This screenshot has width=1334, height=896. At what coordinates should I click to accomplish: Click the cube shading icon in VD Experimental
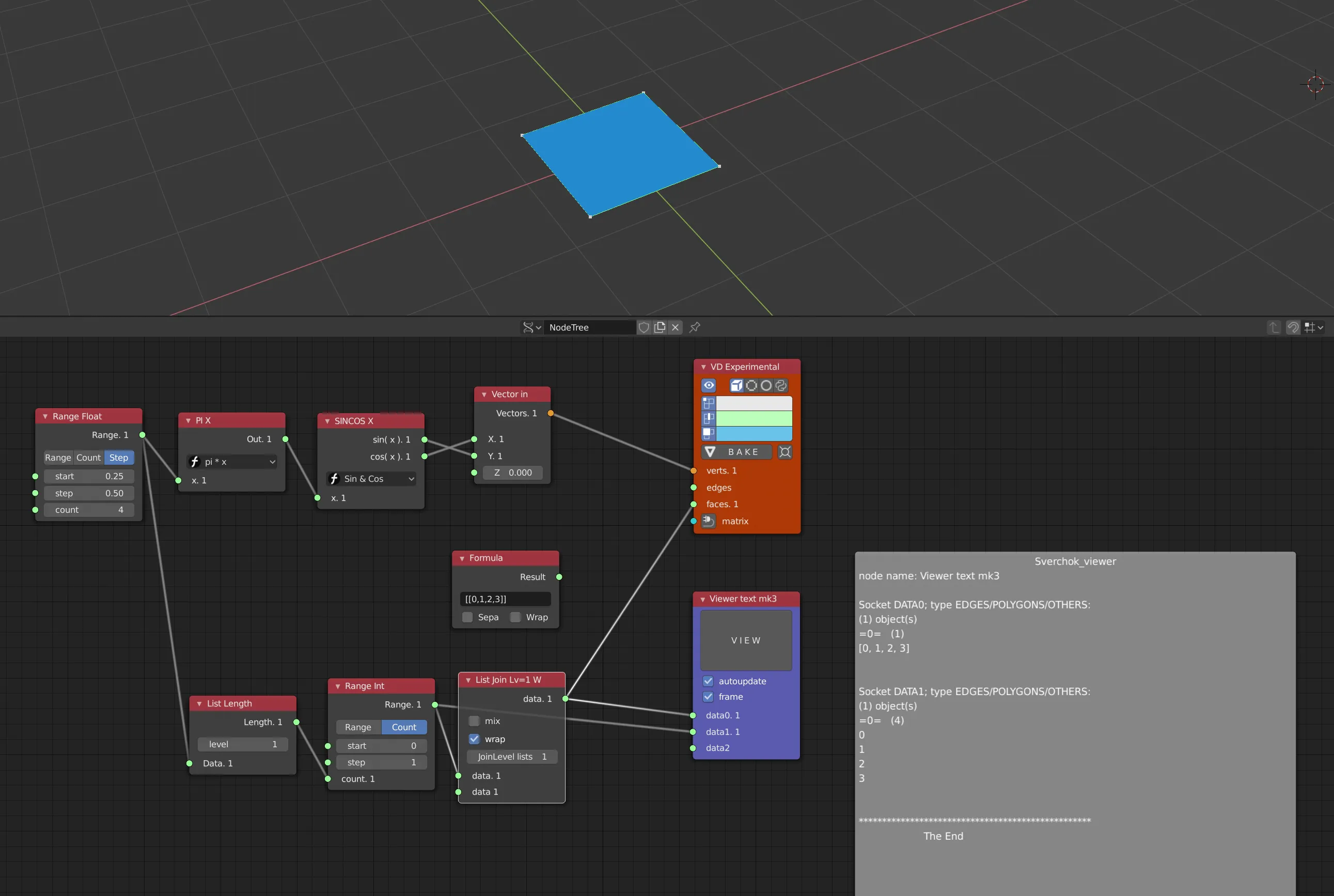[736, 385]
